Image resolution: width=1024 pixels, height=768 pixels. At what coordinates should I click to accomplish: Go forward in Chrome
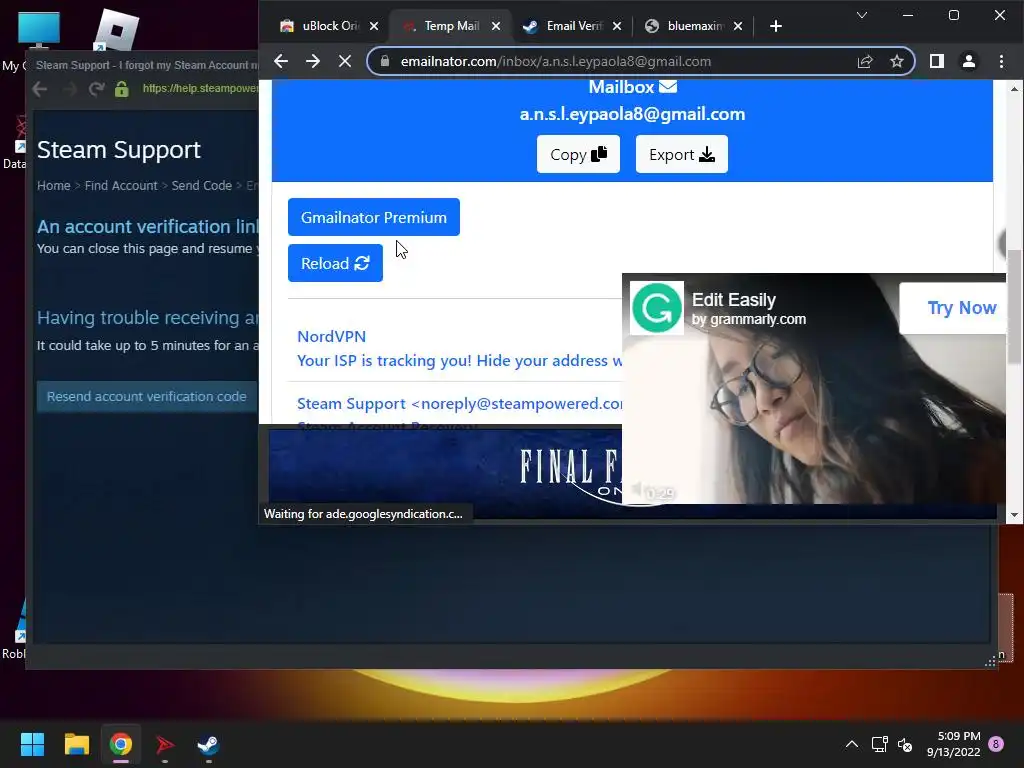pos(313,61)
